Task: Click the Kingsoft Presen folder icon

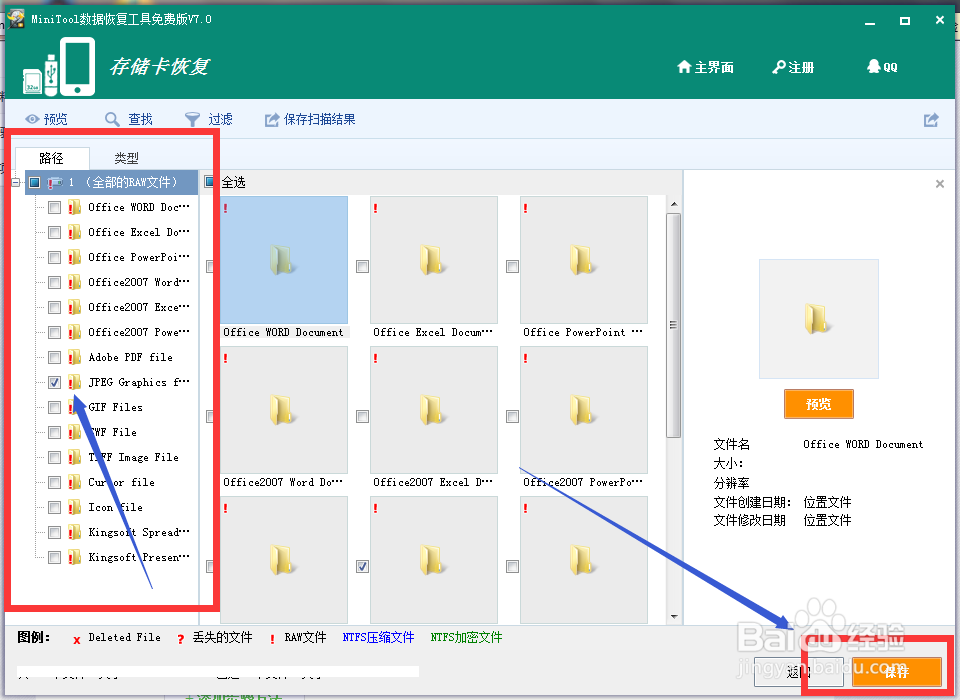Action: (x=75, y=557)
